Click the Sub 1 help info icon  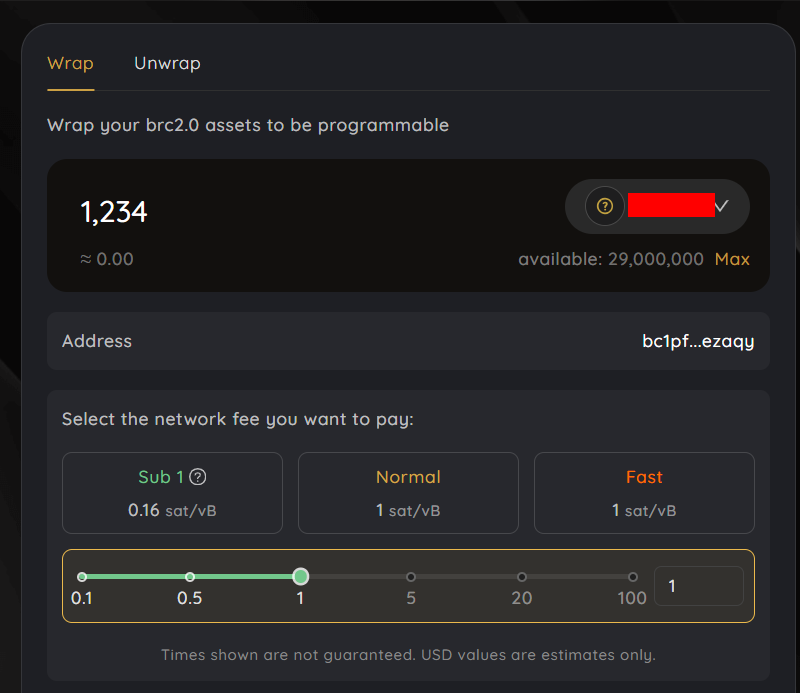point(198,477)
